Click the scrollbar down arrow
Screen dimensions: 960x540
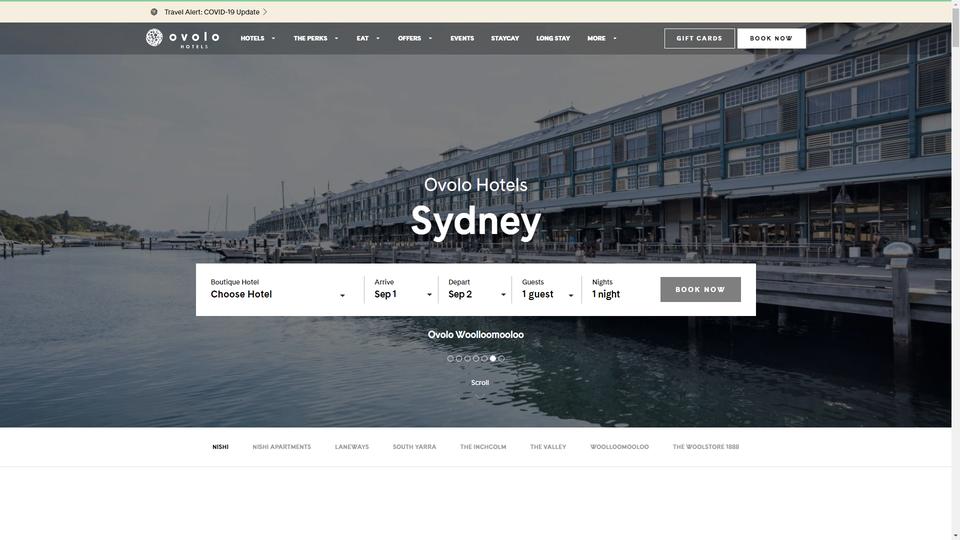(956, 536)
